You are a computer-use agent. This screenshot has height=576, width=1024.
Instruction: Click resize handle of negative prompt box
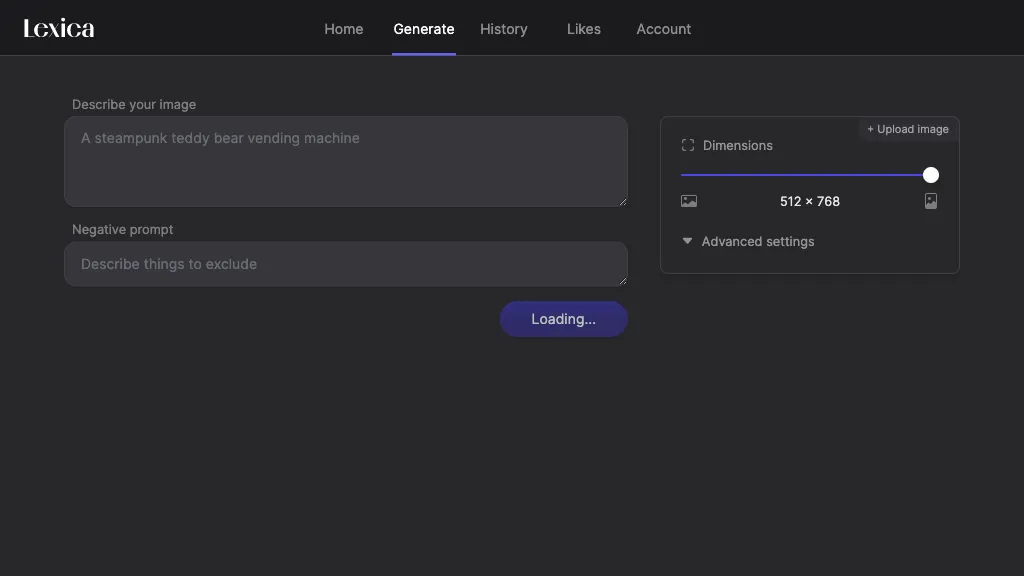tap(622, 281)
